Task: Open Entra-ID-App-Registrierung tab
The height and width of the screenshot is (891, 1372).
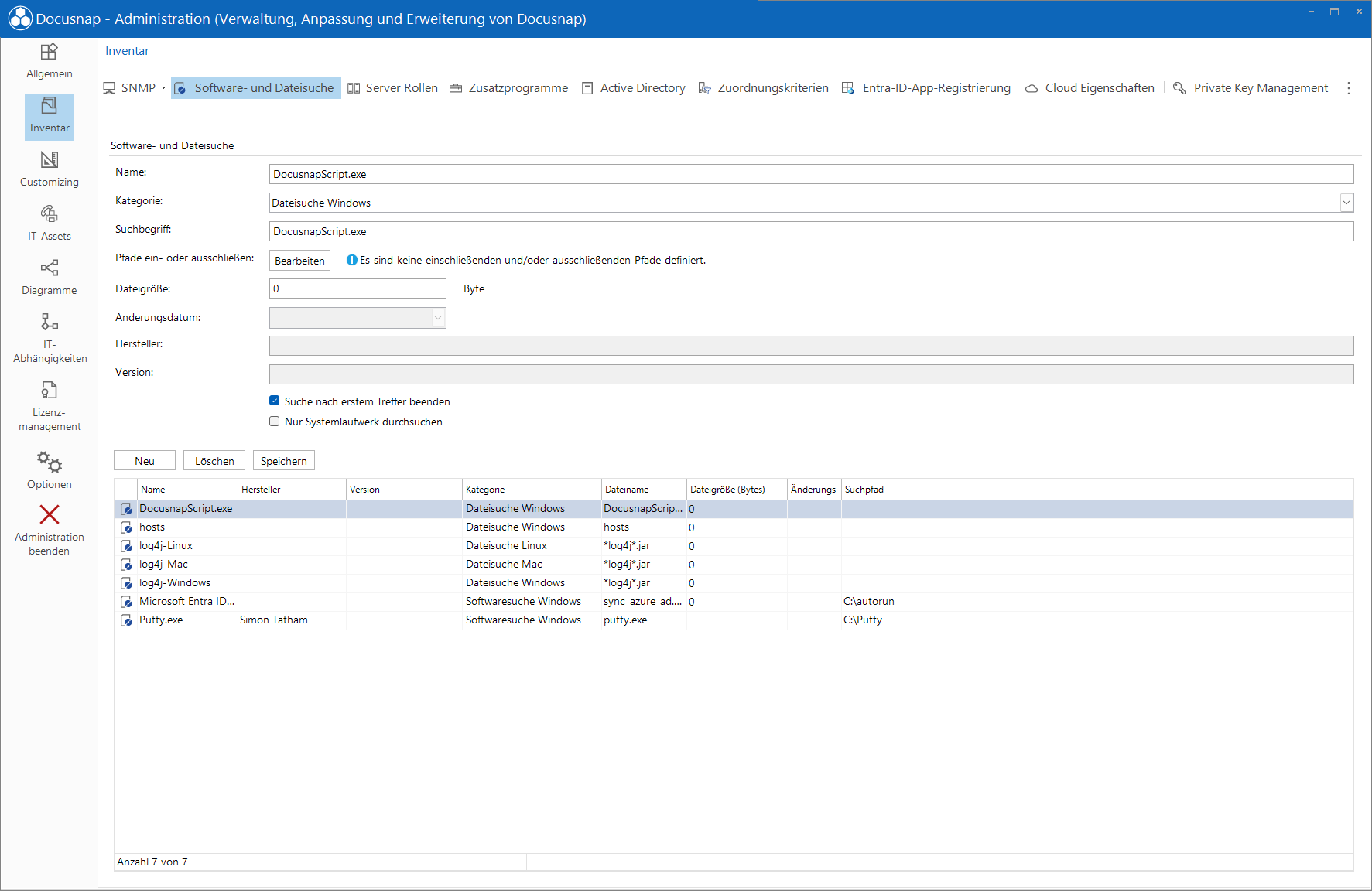Action: (x=926, y=88)
